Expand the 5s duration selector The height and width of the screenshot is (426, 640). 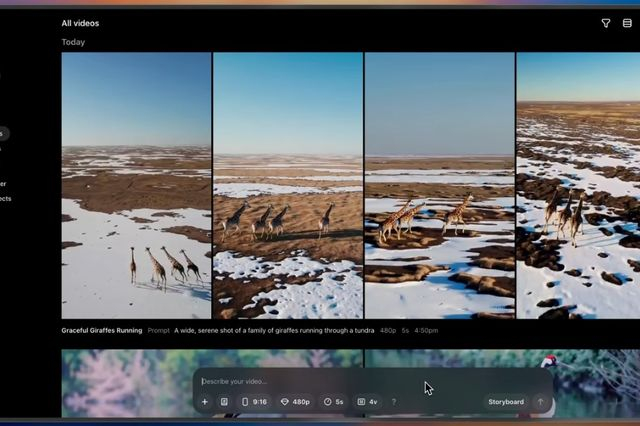tap(333, 402)
